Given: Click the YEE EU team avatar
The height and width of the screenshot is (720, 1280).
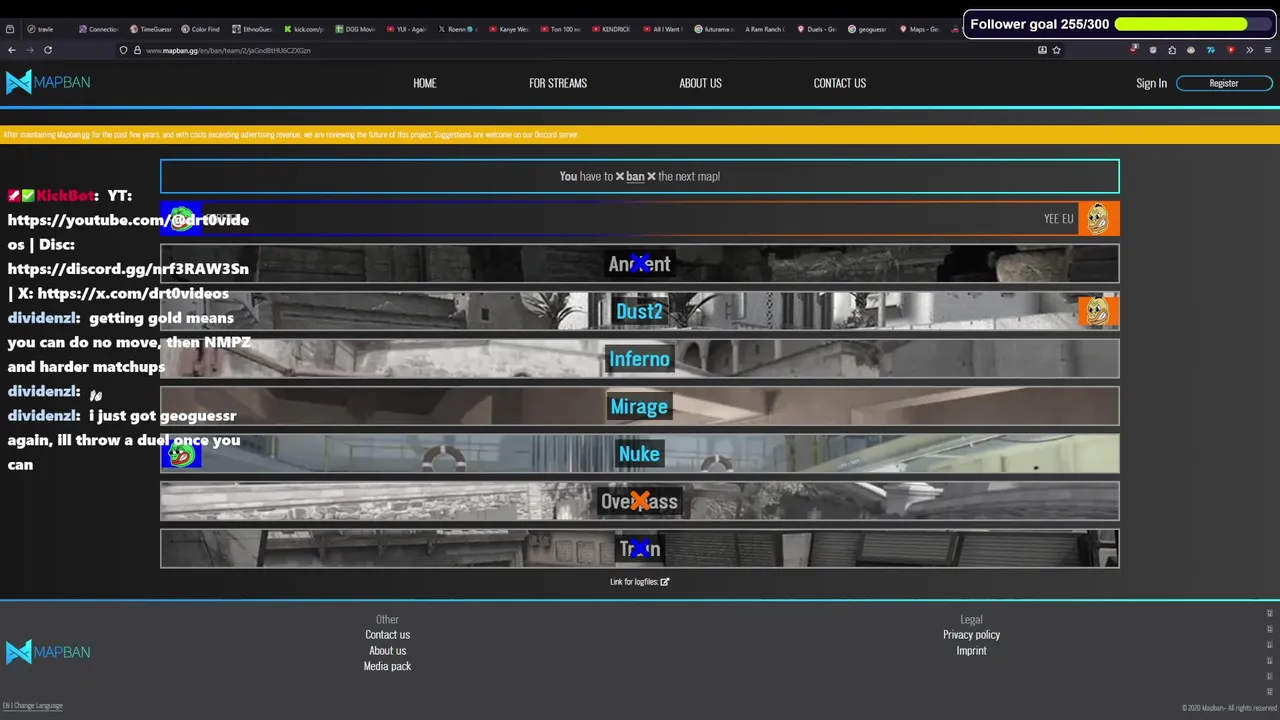Looking at the screenshot, I should pyautogui.click(x=1098, y=218).
